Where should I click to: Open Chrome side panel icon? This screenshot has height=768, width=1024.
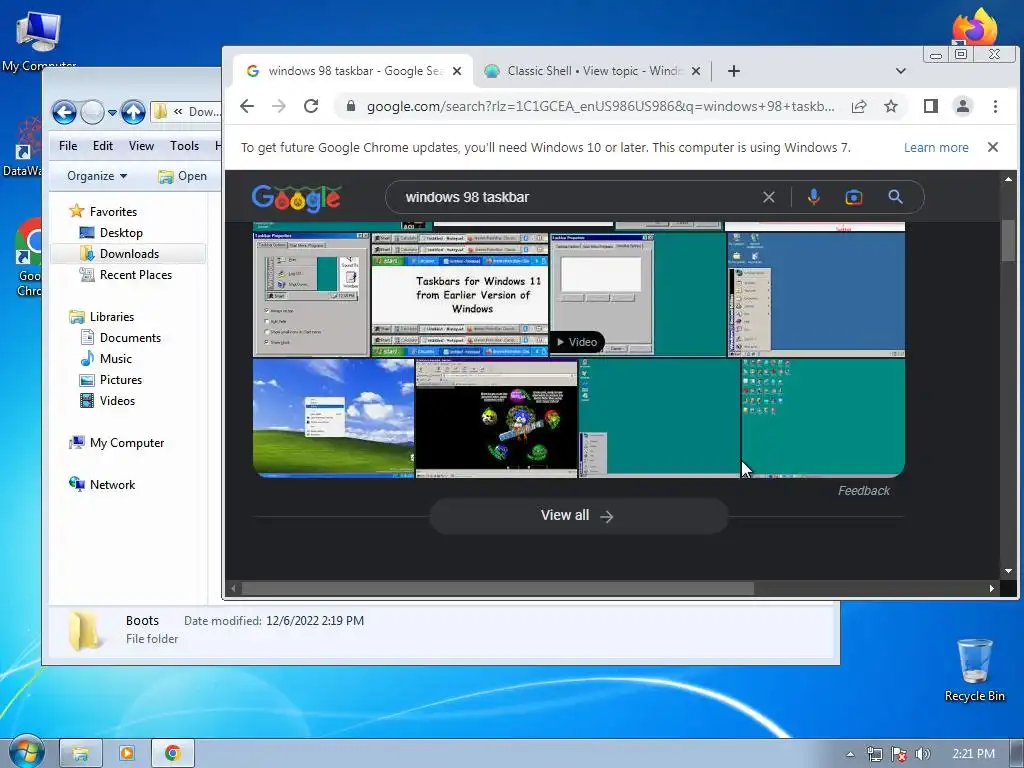[931, 106]
